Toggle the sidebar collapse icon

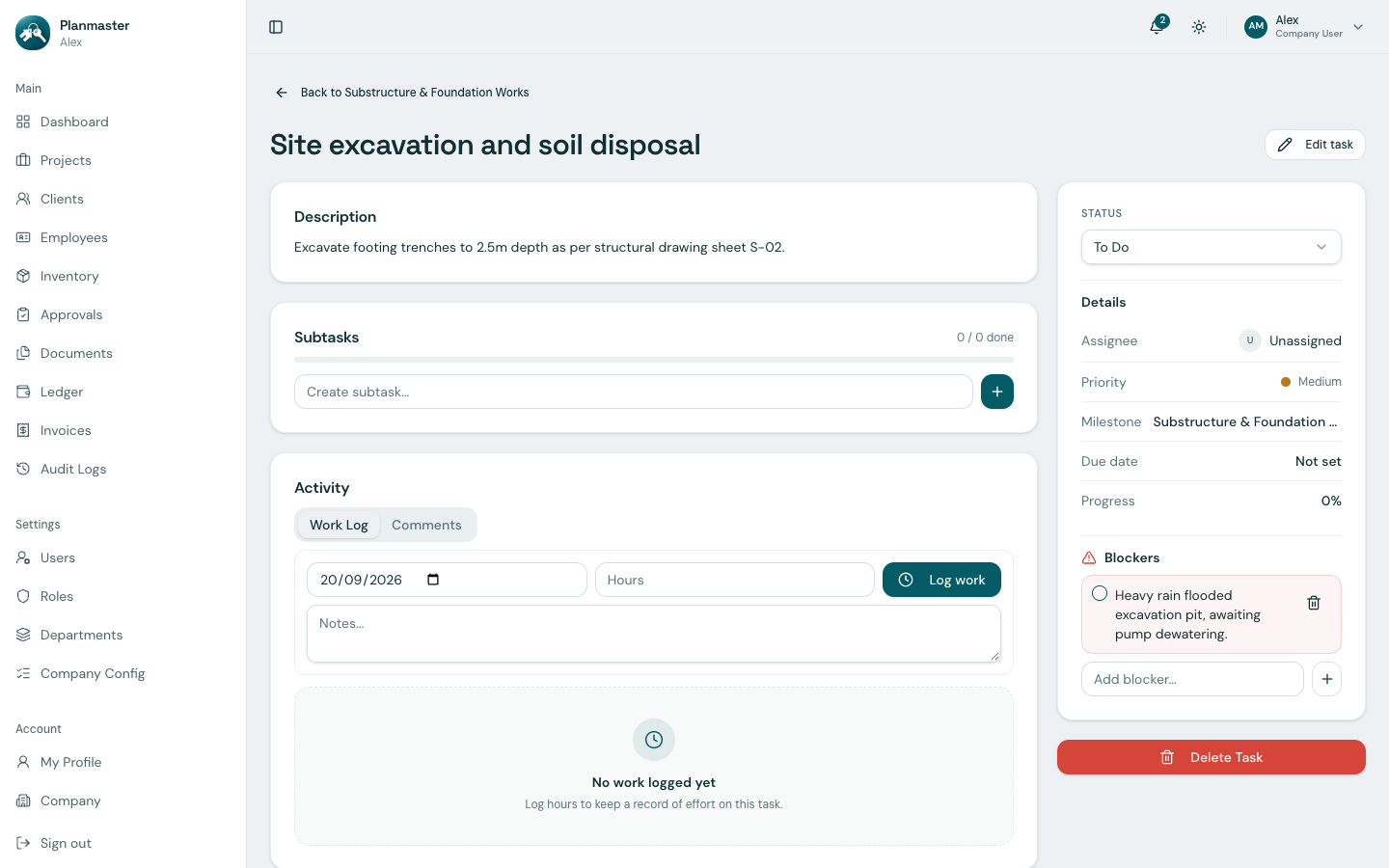pos(276,27)
